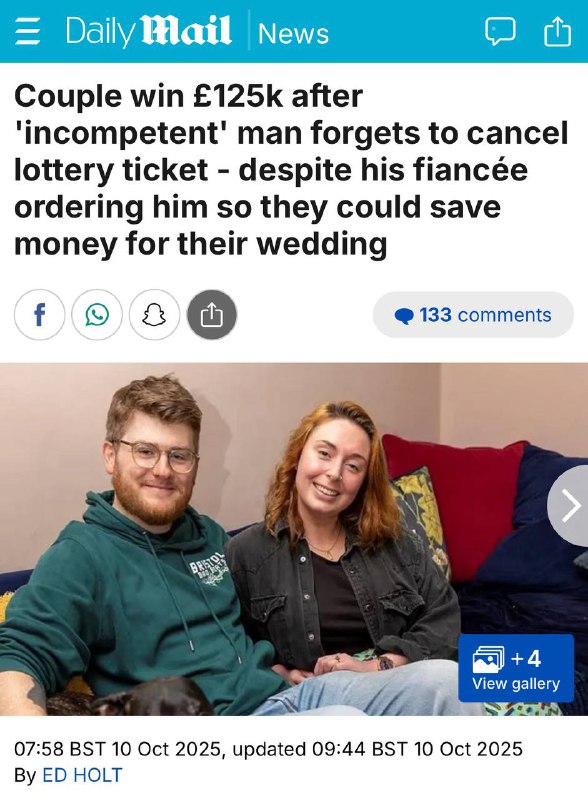The image size is (588, 800).
Task: Open author ED HOLT's profile link
Action: 82,775
